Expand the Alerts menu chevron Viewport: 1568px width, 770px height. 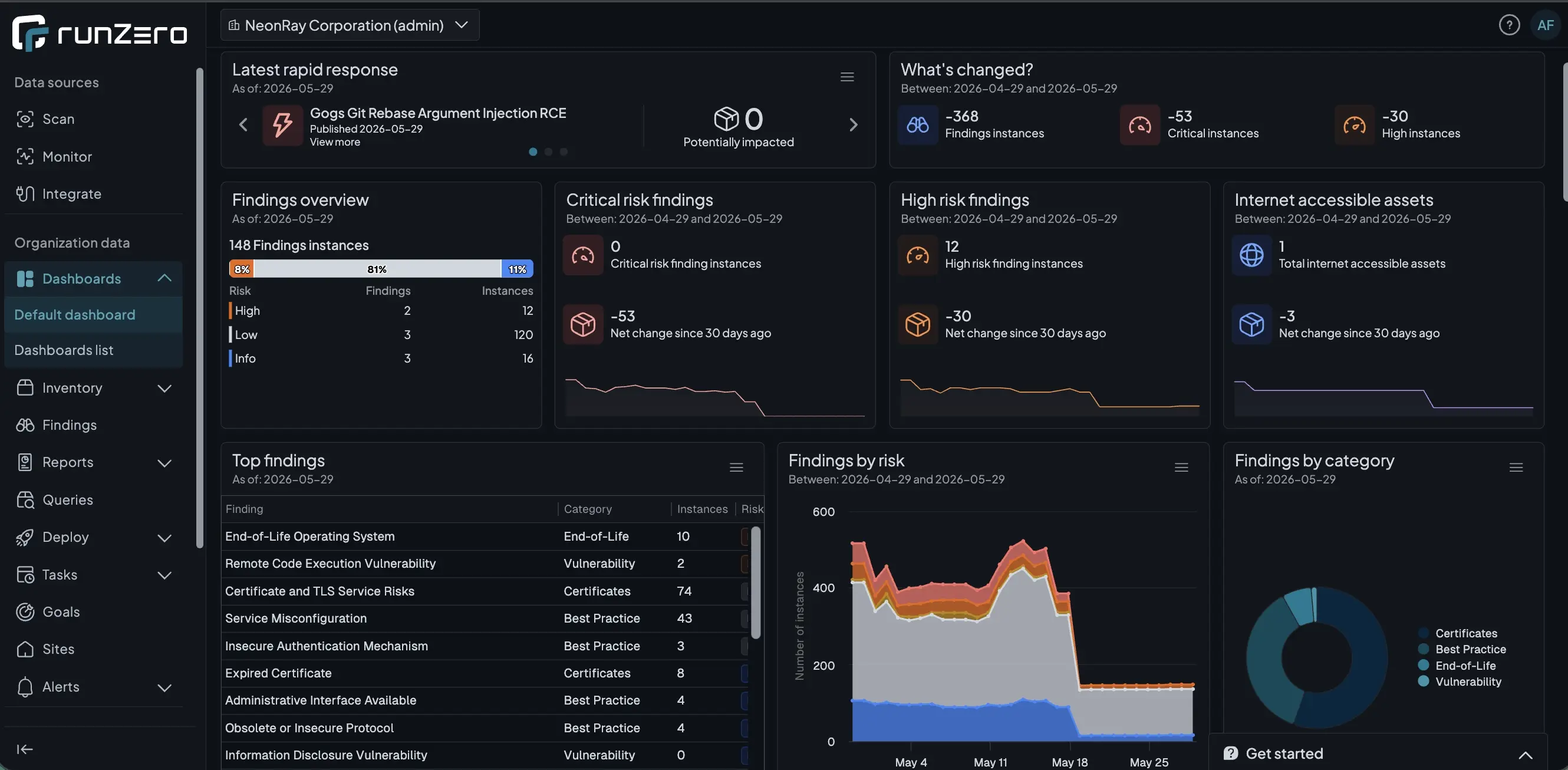click(164, 688)
